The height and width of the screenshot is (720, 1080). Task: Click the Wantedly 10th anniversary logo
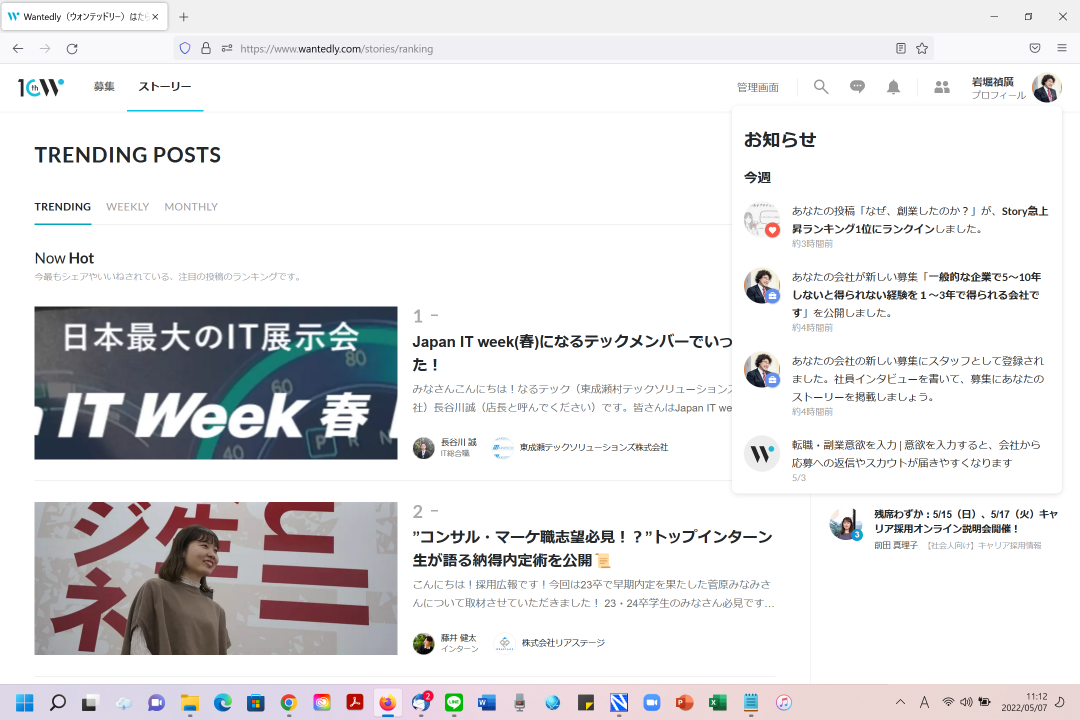pos(38,86)
